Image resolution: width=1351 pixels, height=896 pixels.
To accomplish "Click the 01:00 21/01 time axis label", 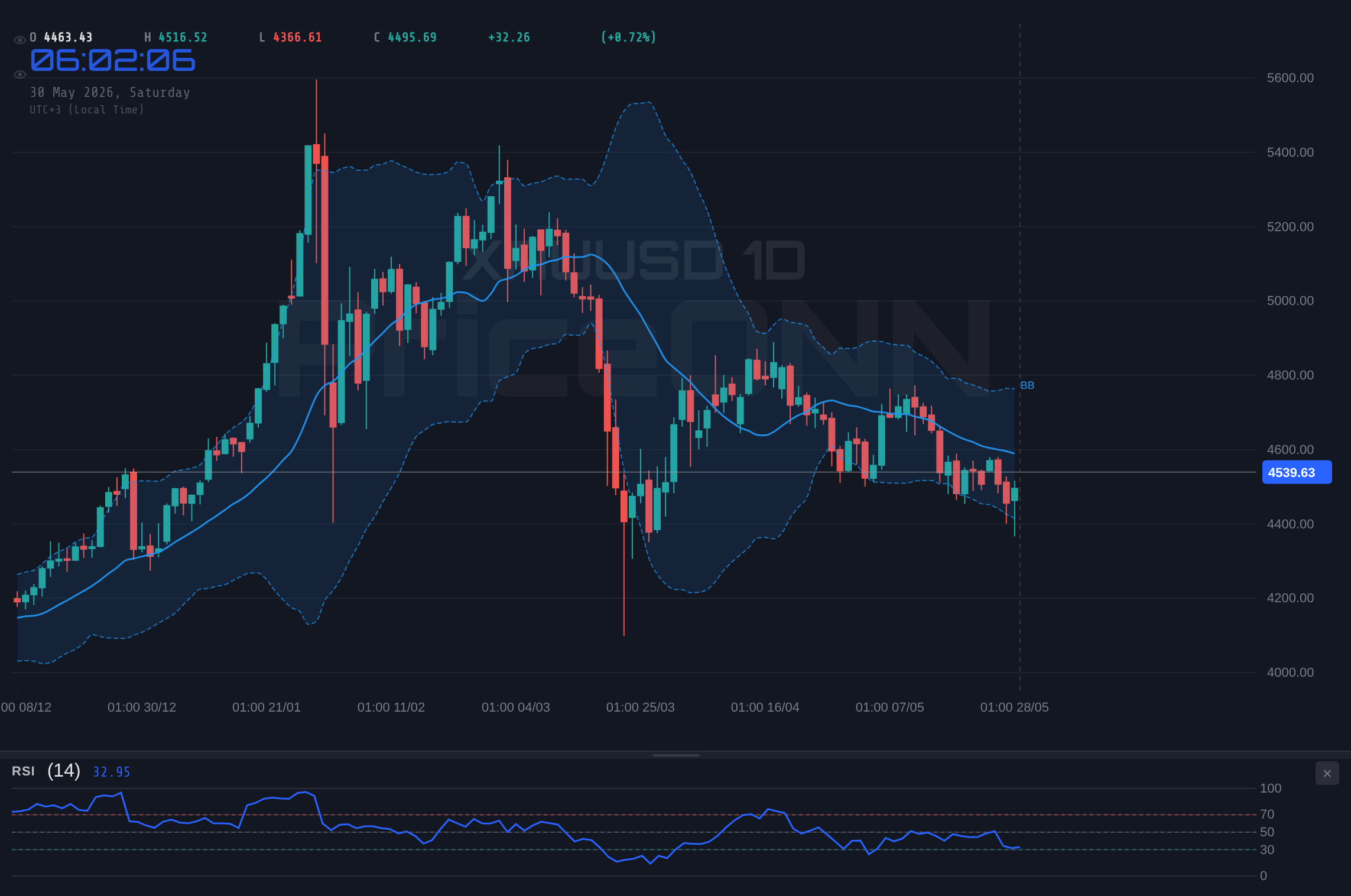I will tap(267, 707).
